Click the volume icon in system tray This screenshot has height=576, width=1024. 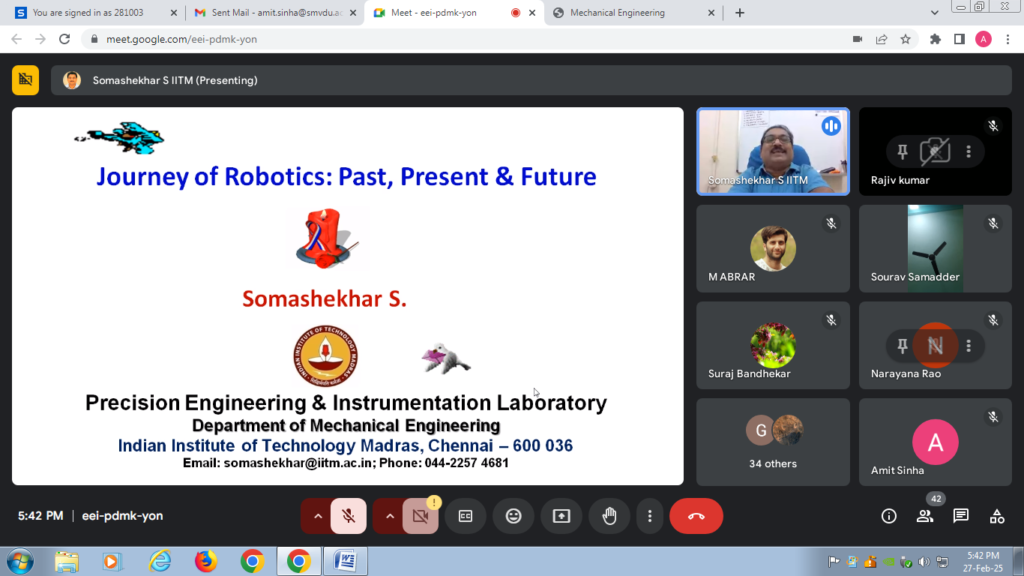923,562
